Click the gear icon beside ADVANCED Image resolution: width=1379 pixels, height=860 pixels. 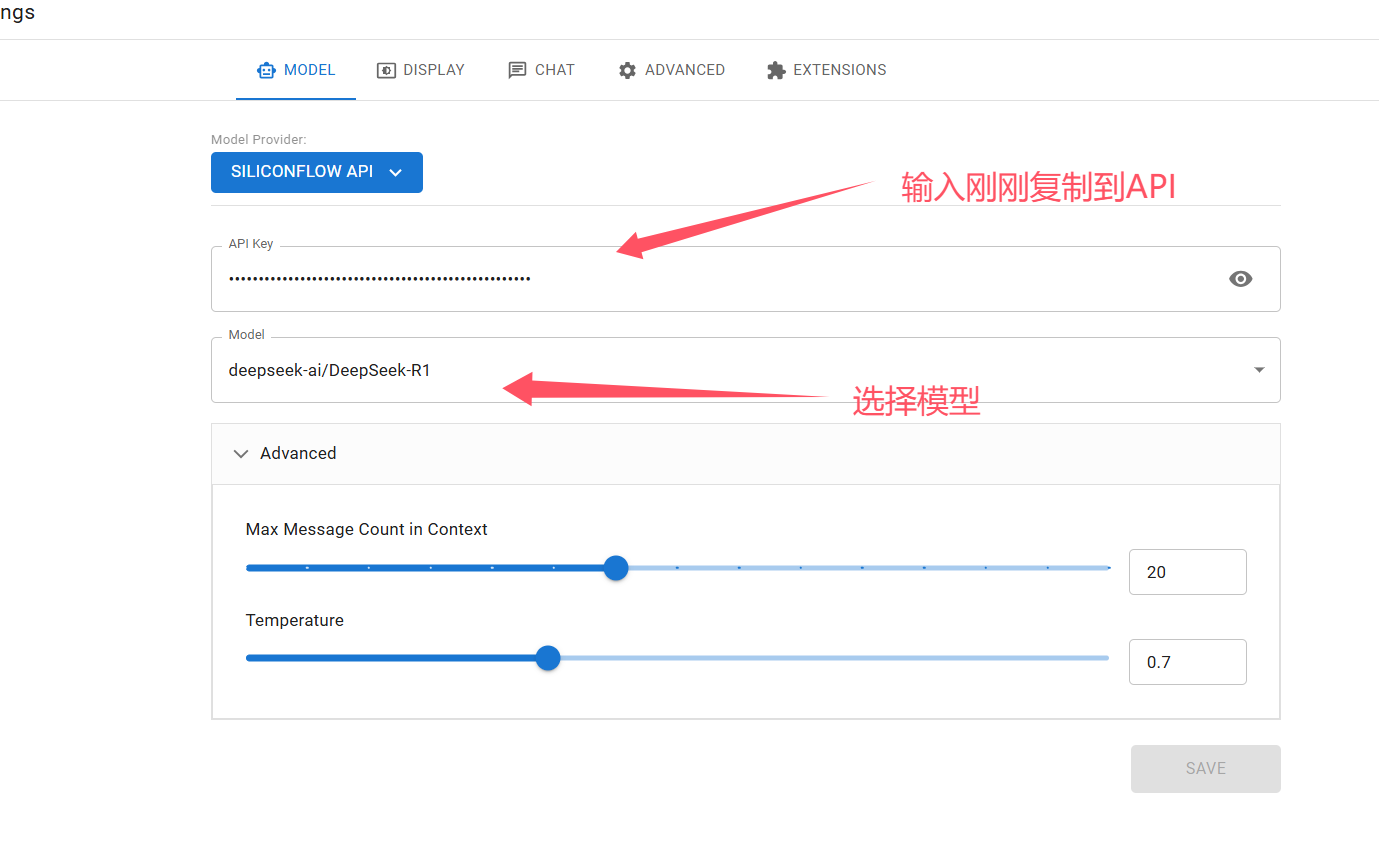point(627,70)
